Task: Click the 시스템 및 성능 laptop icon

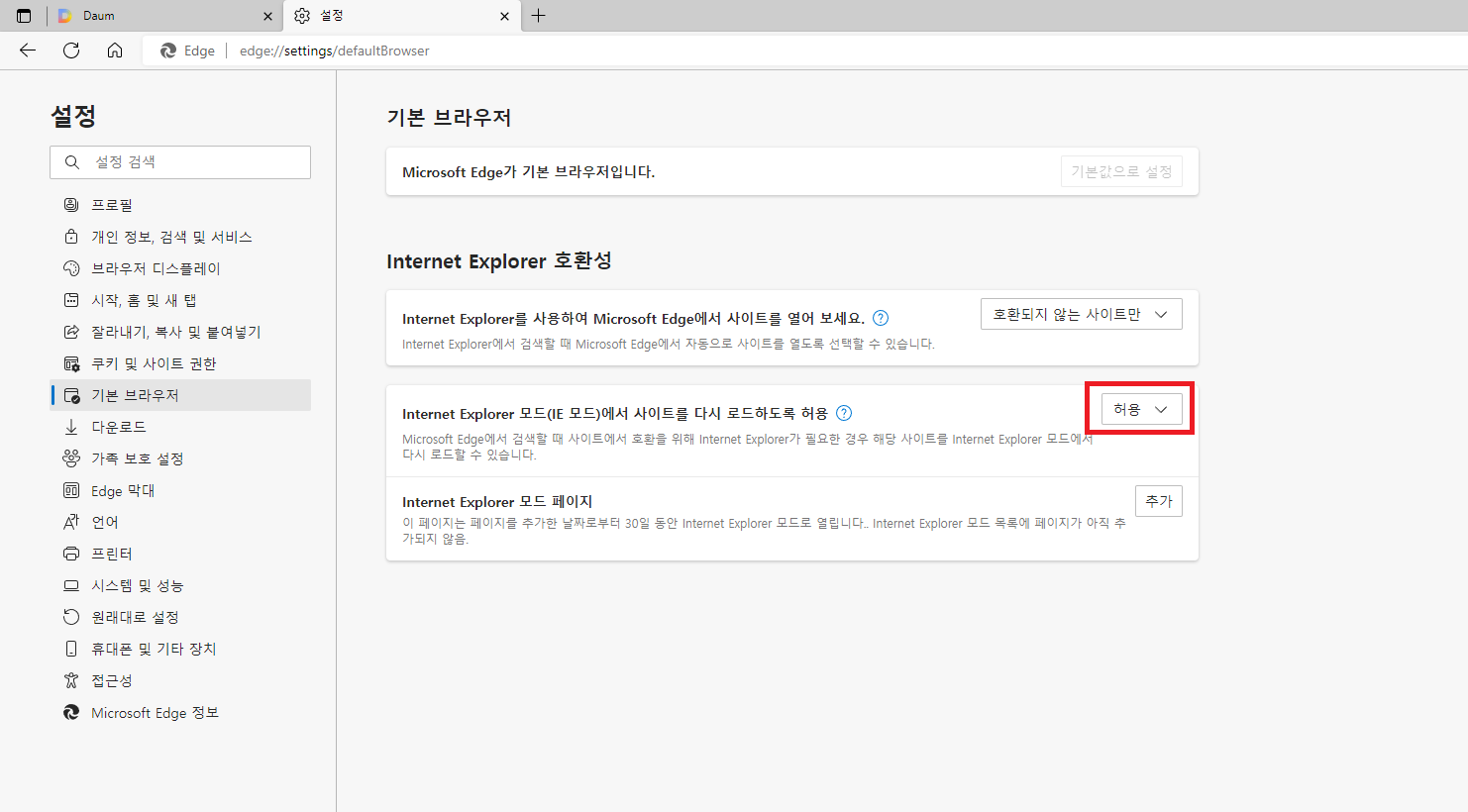Action: coord(71,585)
